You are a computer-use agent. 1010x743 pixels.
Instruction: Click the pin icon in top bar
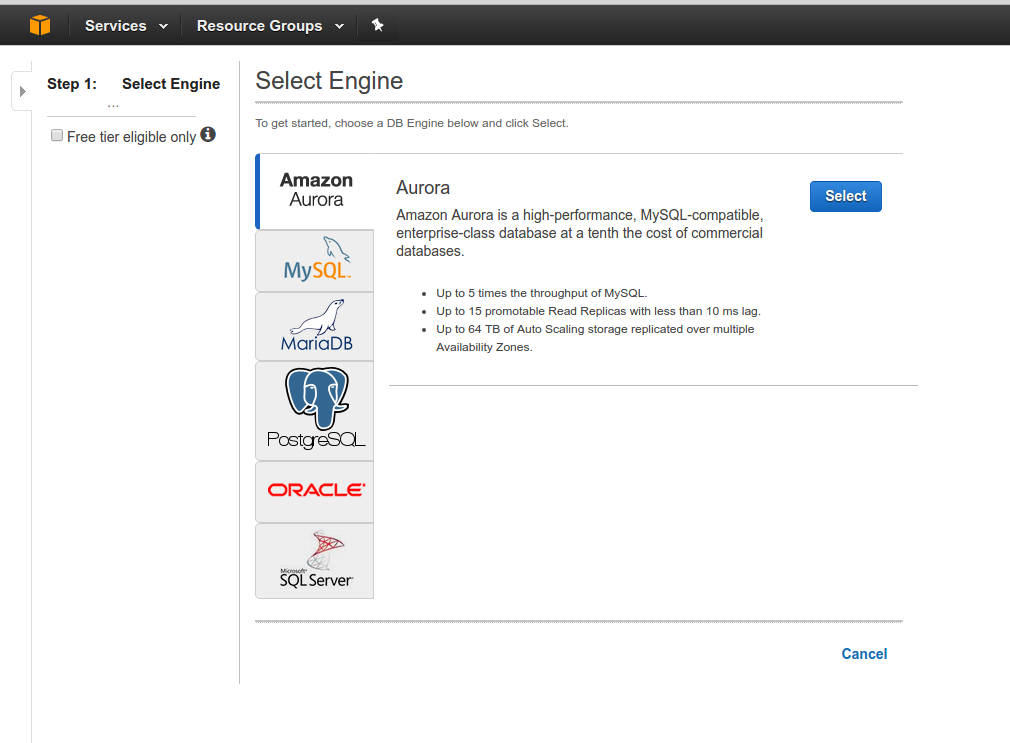click(377, 25)
